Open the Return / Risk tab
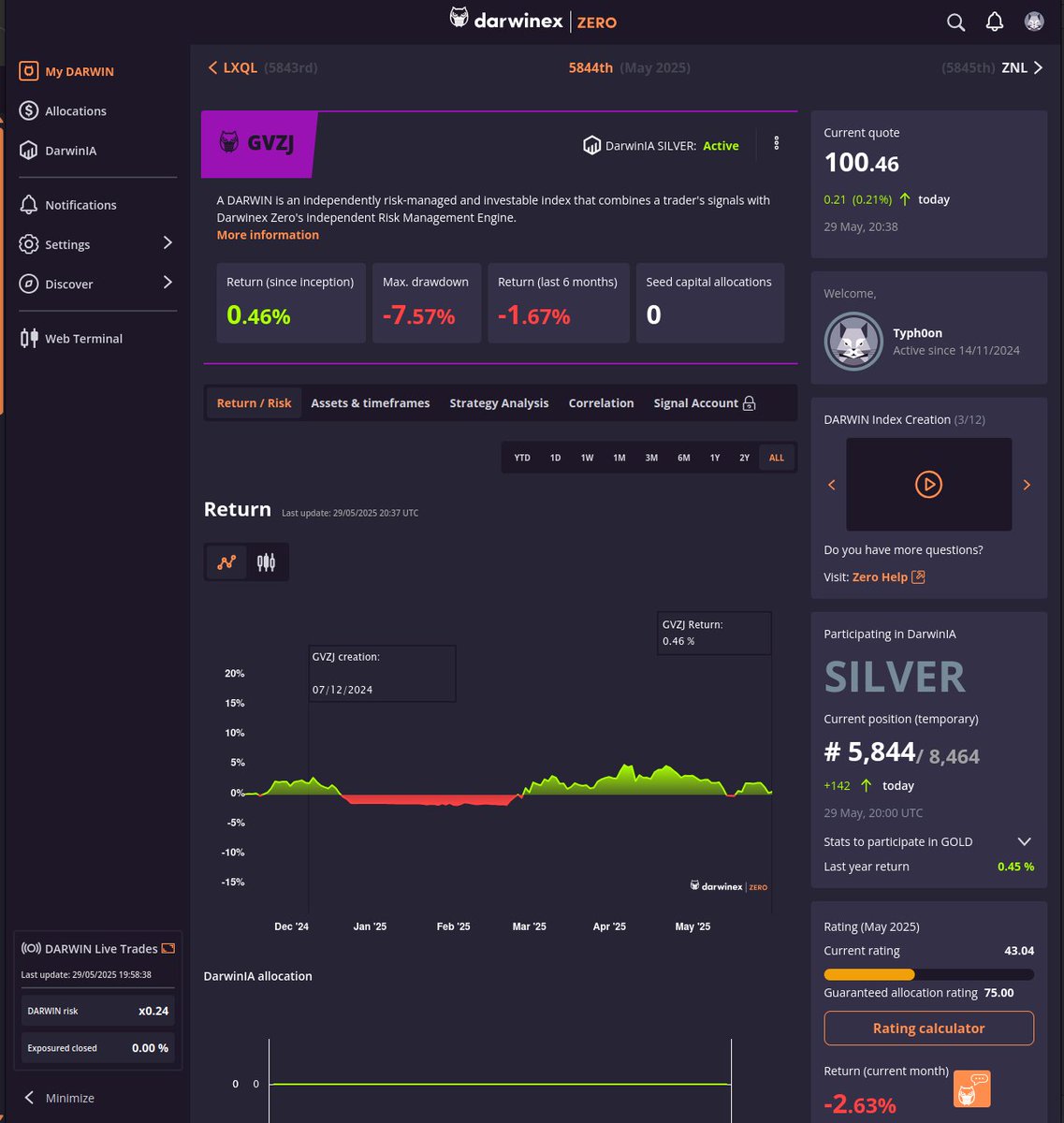This screenshot has width=1064, height=1123. pyautogui.click(x=254, y=402)
